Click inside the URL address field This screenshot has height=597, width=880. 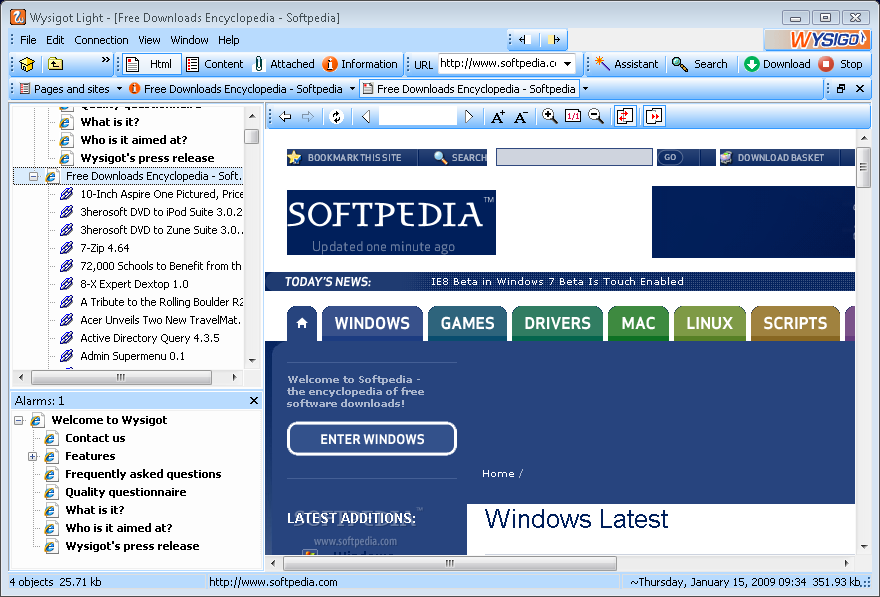tap(498, 64)
